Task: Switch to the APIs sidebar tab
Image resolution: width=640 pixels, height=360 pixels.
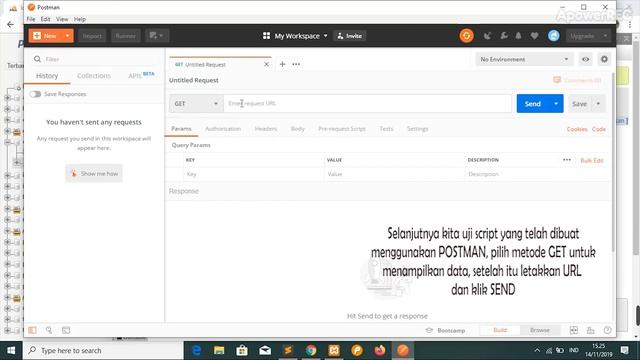Action: 141,76
